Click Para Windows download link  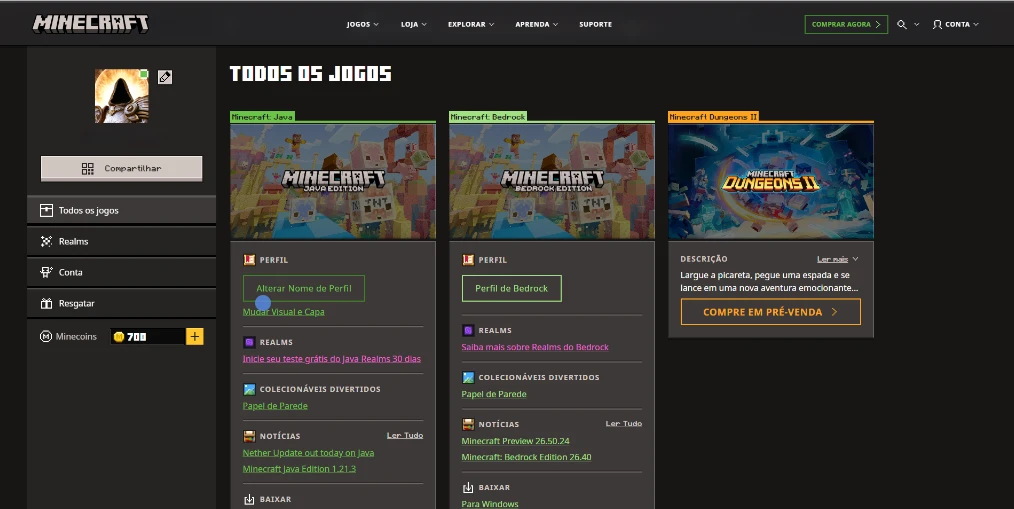pos(490,504)
